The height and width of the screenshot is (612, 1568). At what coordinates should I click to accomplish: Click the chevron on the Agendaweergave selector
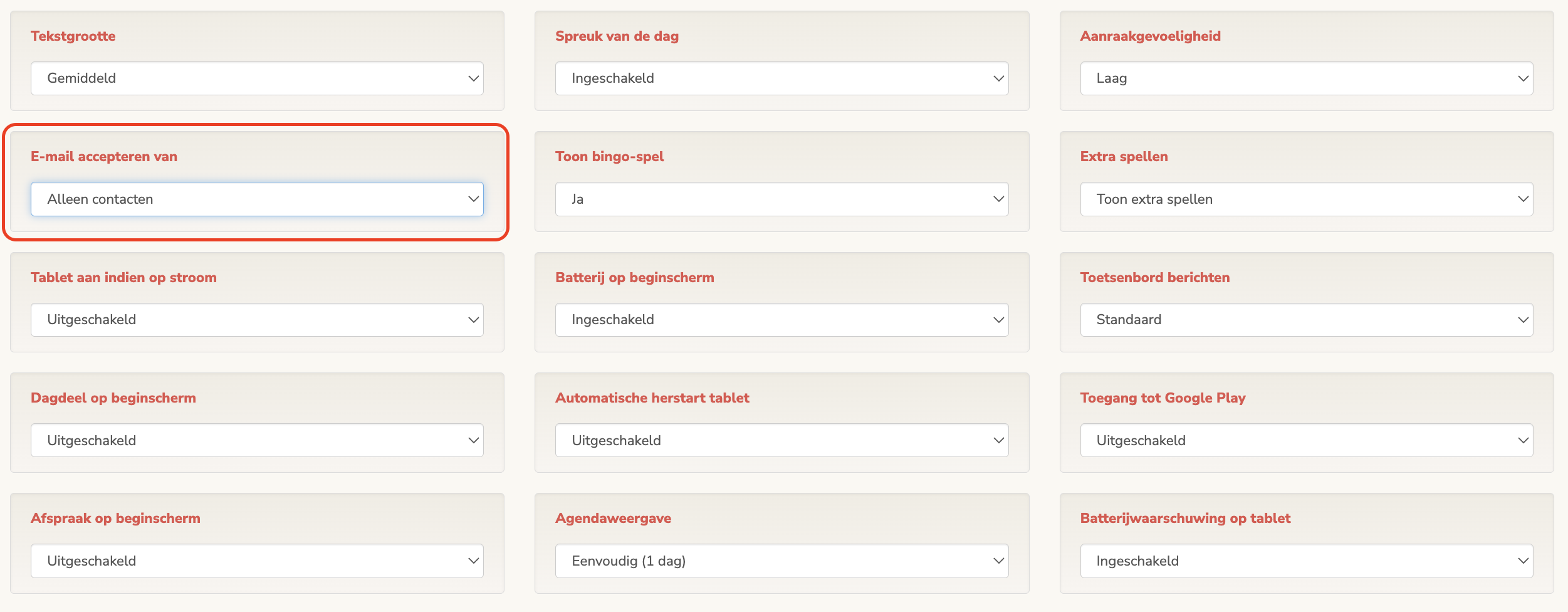[998, 560]
